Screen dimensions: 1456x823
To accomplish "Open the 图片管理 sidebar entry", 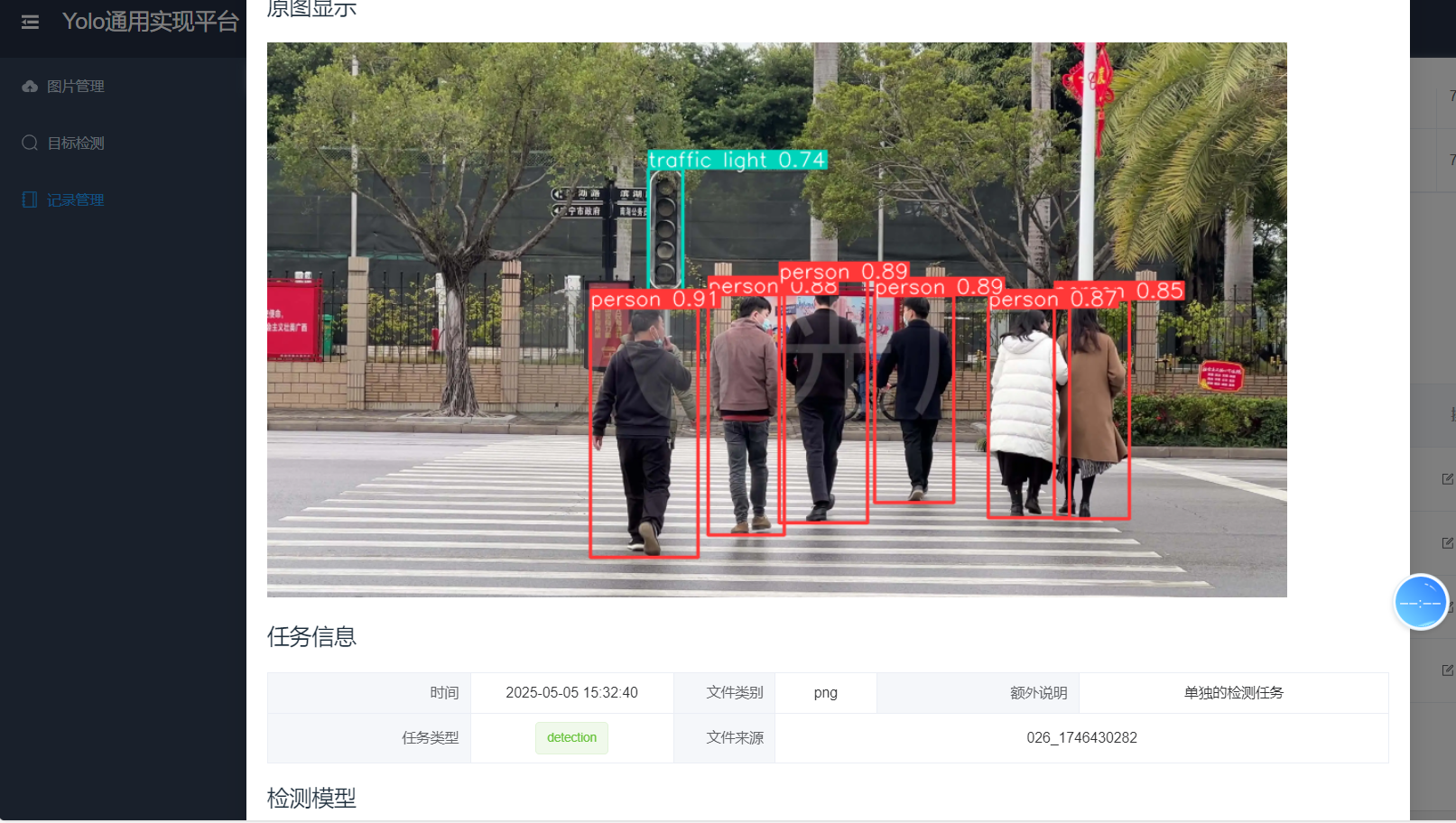I will 77,86.
